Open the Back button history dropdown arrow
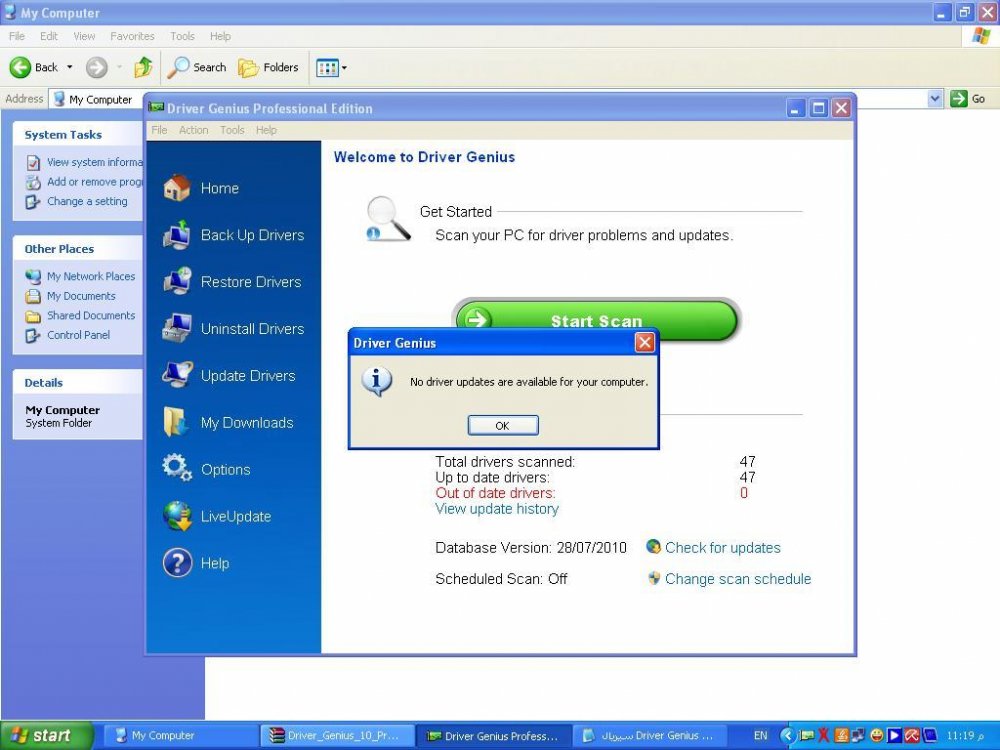 point(70,67)
